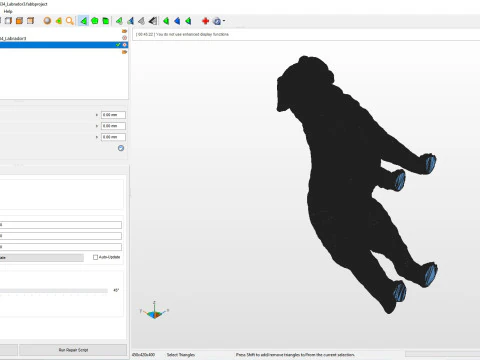Choose the green cube Select Shells tool
Screen dimensions: 480x360
coord(106,21)
